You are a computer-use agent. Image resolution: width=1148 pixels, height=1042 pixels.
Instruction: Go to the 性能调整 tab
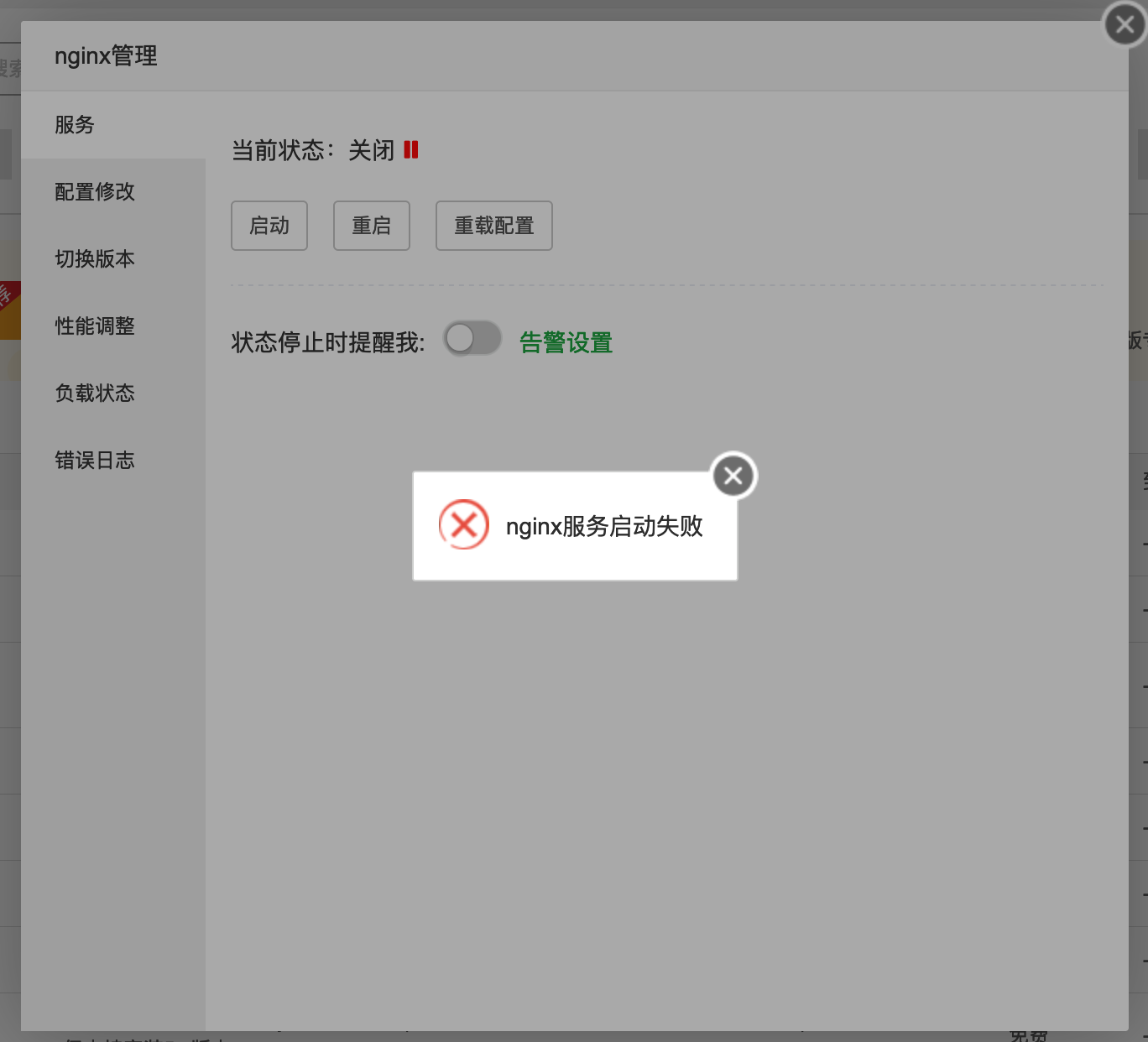[x=113, y=326]
